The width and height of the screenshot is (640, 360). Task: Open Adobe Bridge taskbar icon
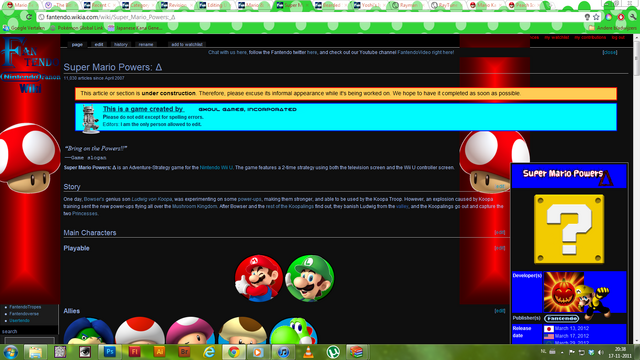point(184,352)
